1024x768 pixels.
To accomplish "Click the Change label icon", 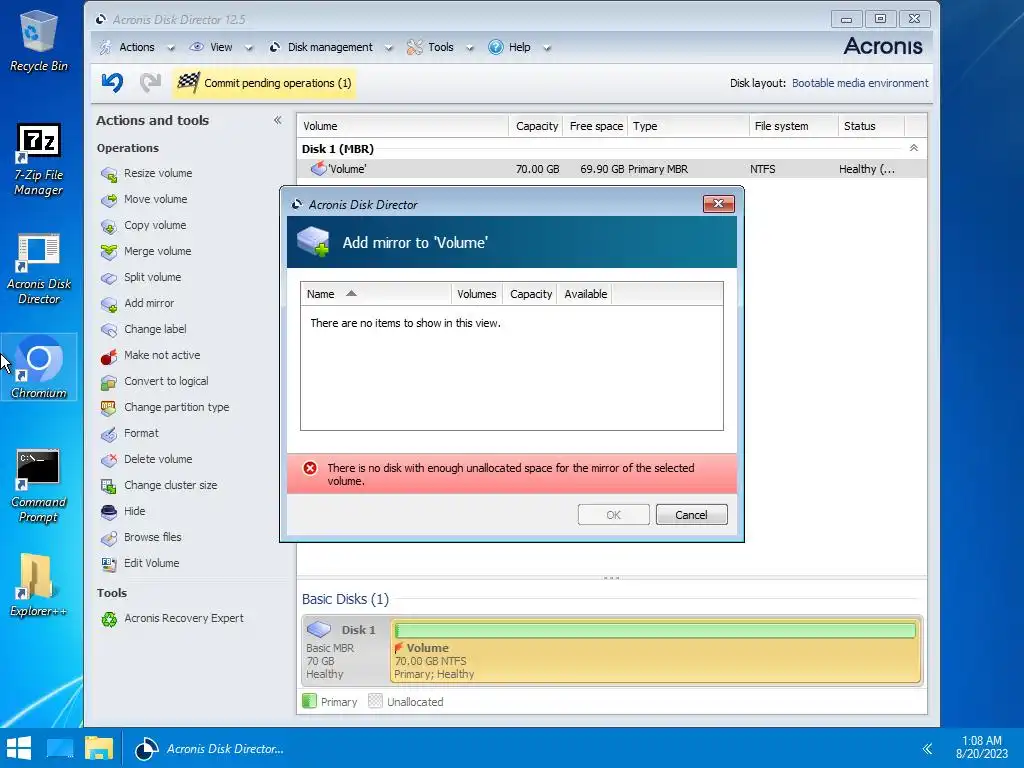I will (108, 330).
